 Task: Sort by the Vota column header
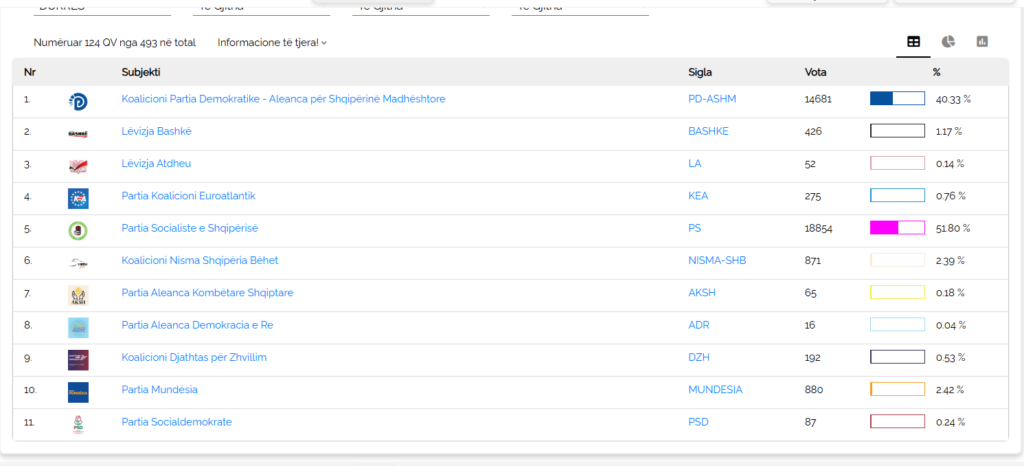coord(815,72)
